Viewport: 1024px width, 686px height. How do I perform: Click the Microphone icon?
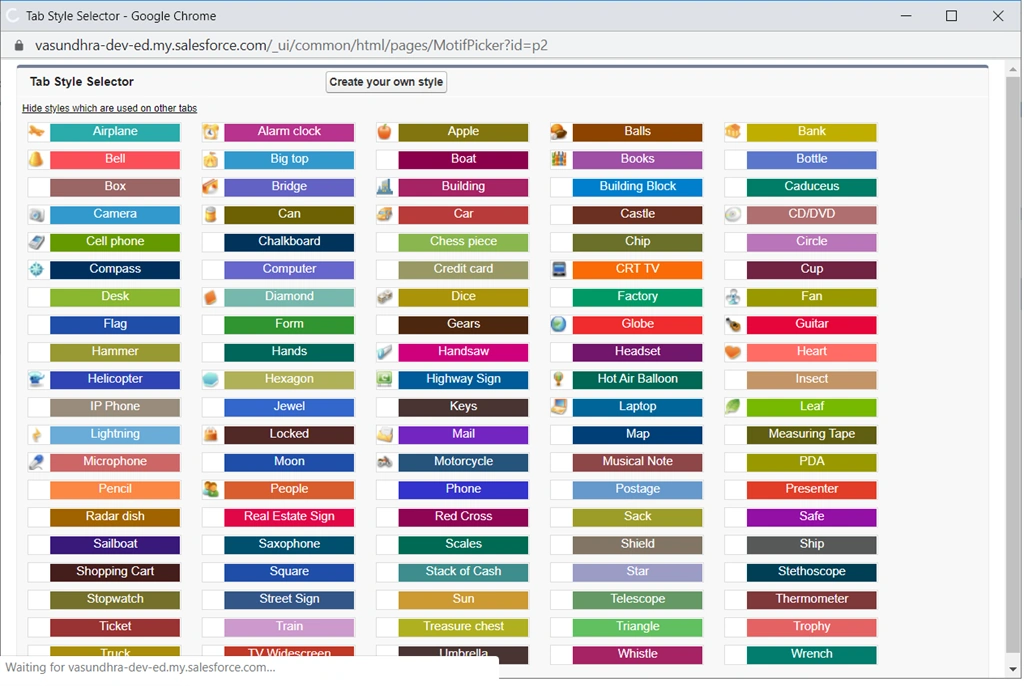tap(37, 462)
